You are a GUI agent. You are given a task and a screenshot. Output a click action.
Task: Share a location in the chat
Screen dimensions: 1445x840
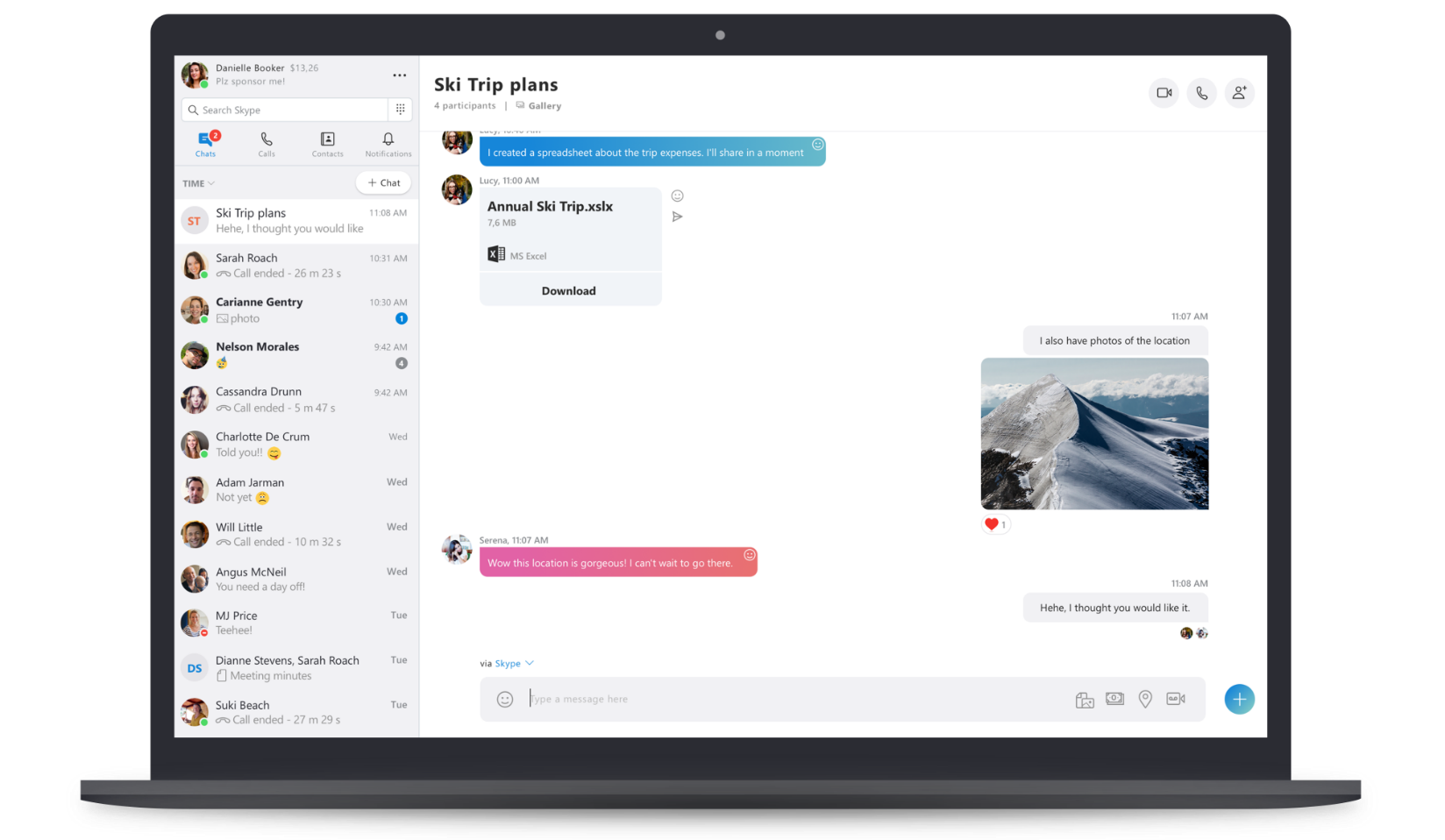click(1144, 699)
